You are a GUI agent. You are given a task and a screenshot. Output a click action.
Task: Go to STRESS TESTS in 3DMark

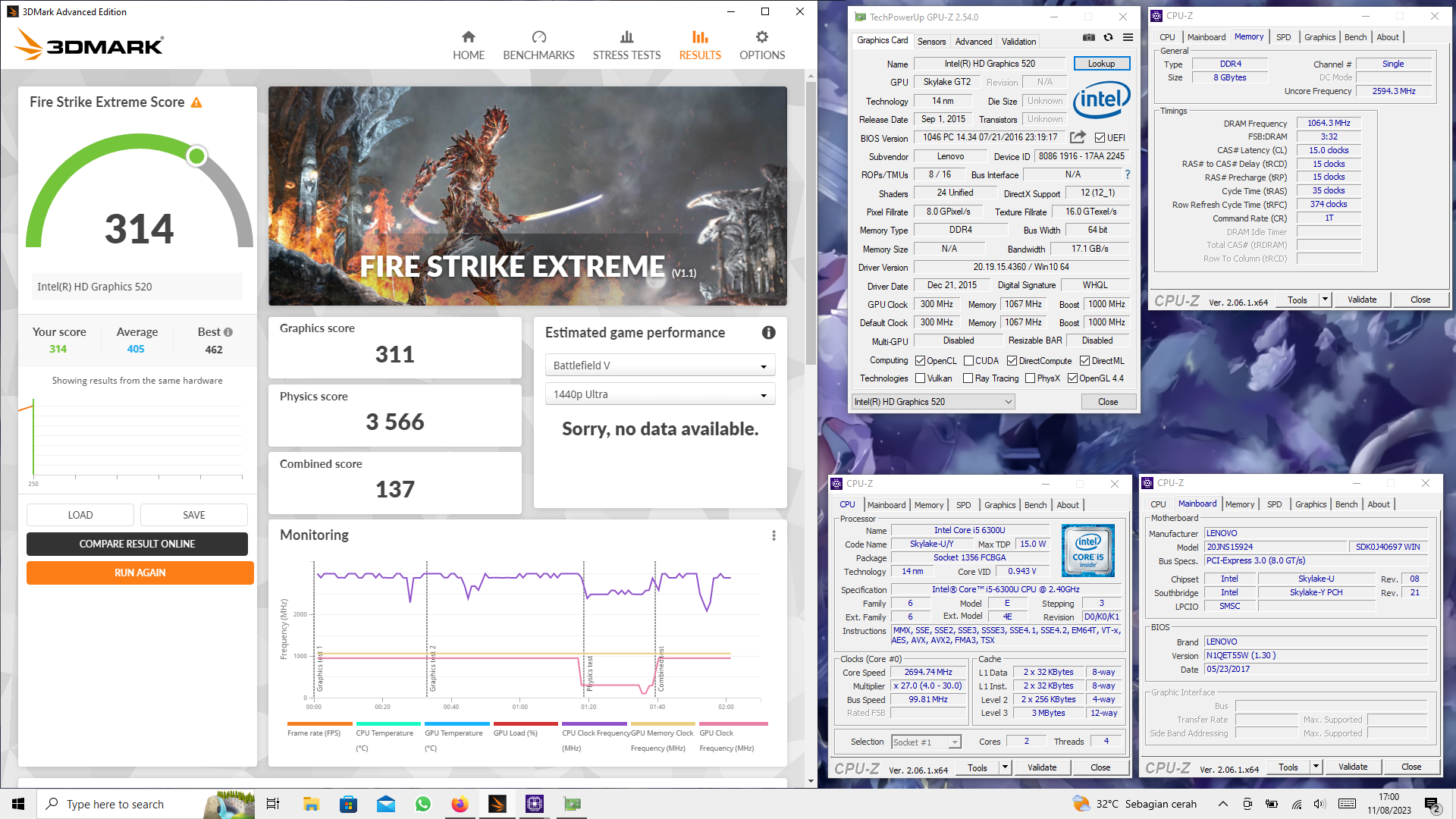click(x=626, y=45)
